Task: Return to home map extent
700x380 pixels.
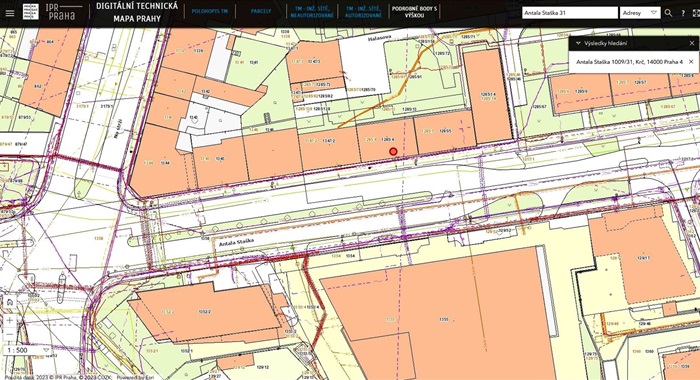Action: pos(9,302)
